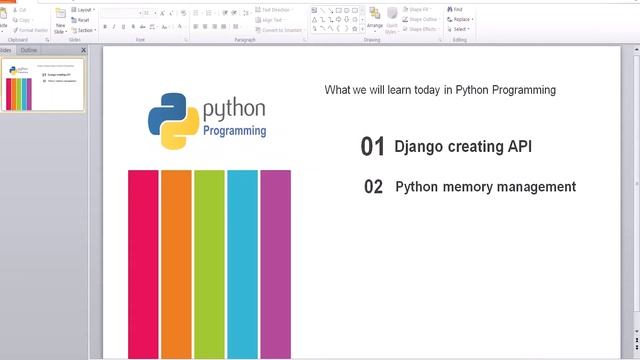Expand the shapes gallery More arrow
This screenshot has height=360, width=640.
click(x=362, y=29)
